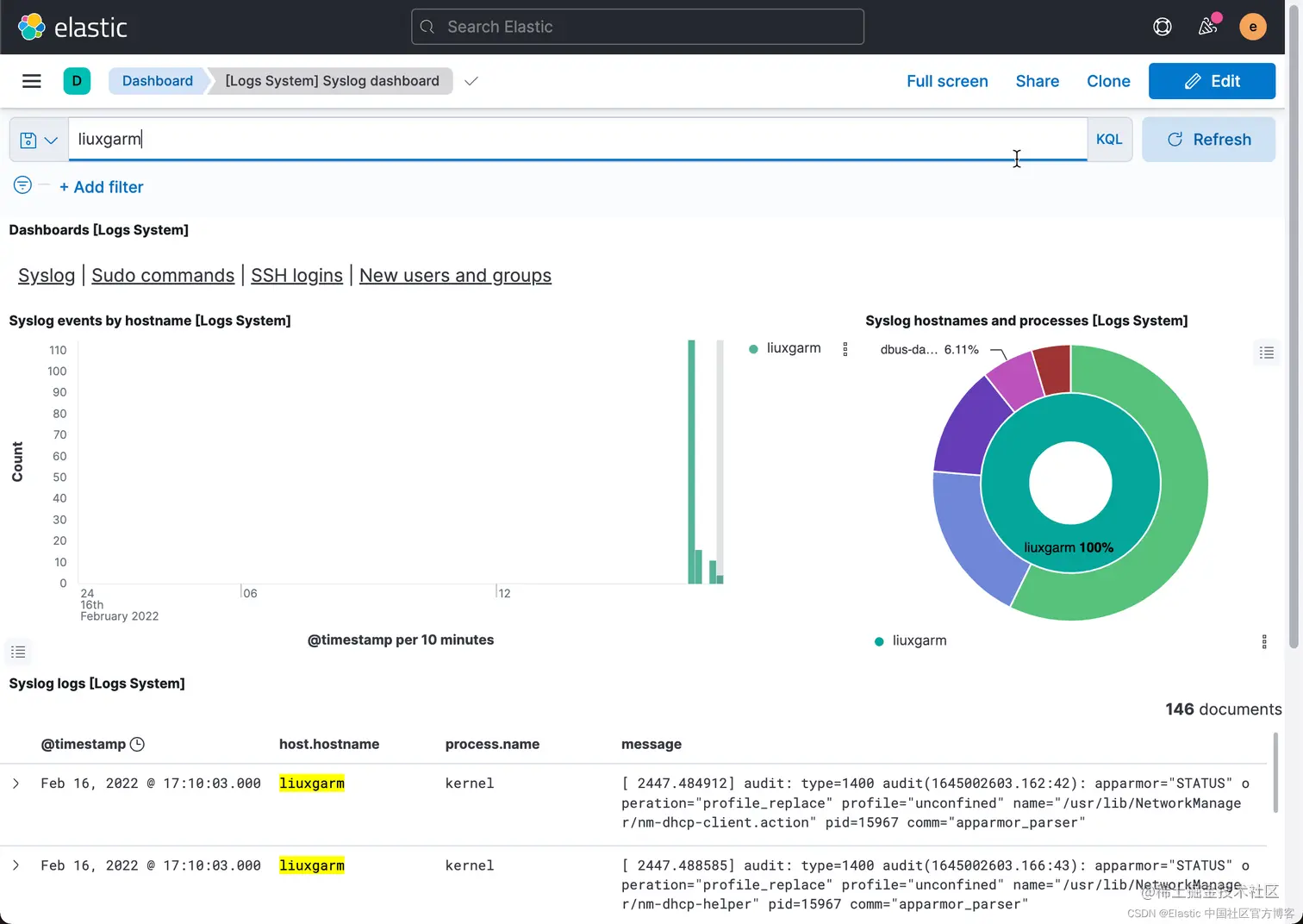Toggle legend icon on pie chart panel
Screen dimensions: 1303x924
tap(1266, 352)
